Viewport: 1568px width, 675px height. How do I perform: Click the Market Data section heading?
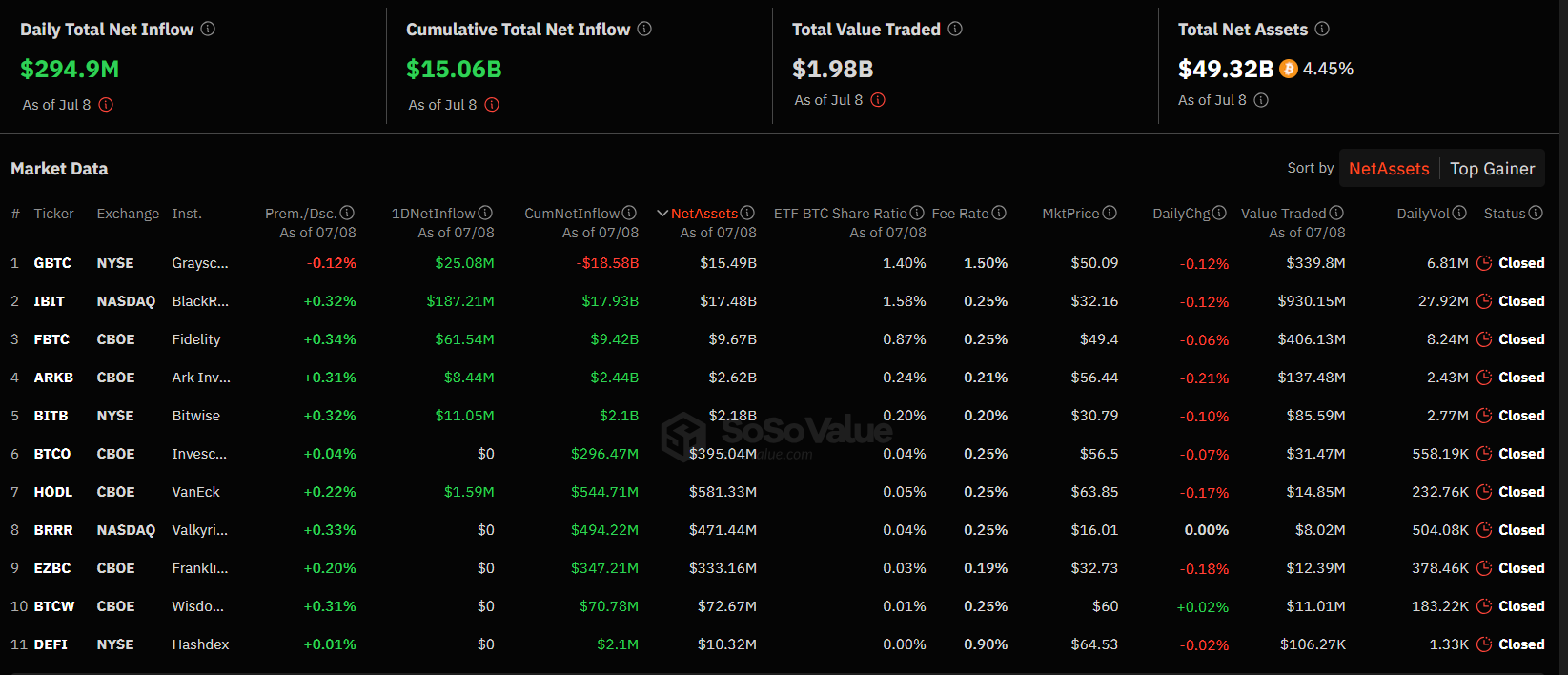coord(59,169)
